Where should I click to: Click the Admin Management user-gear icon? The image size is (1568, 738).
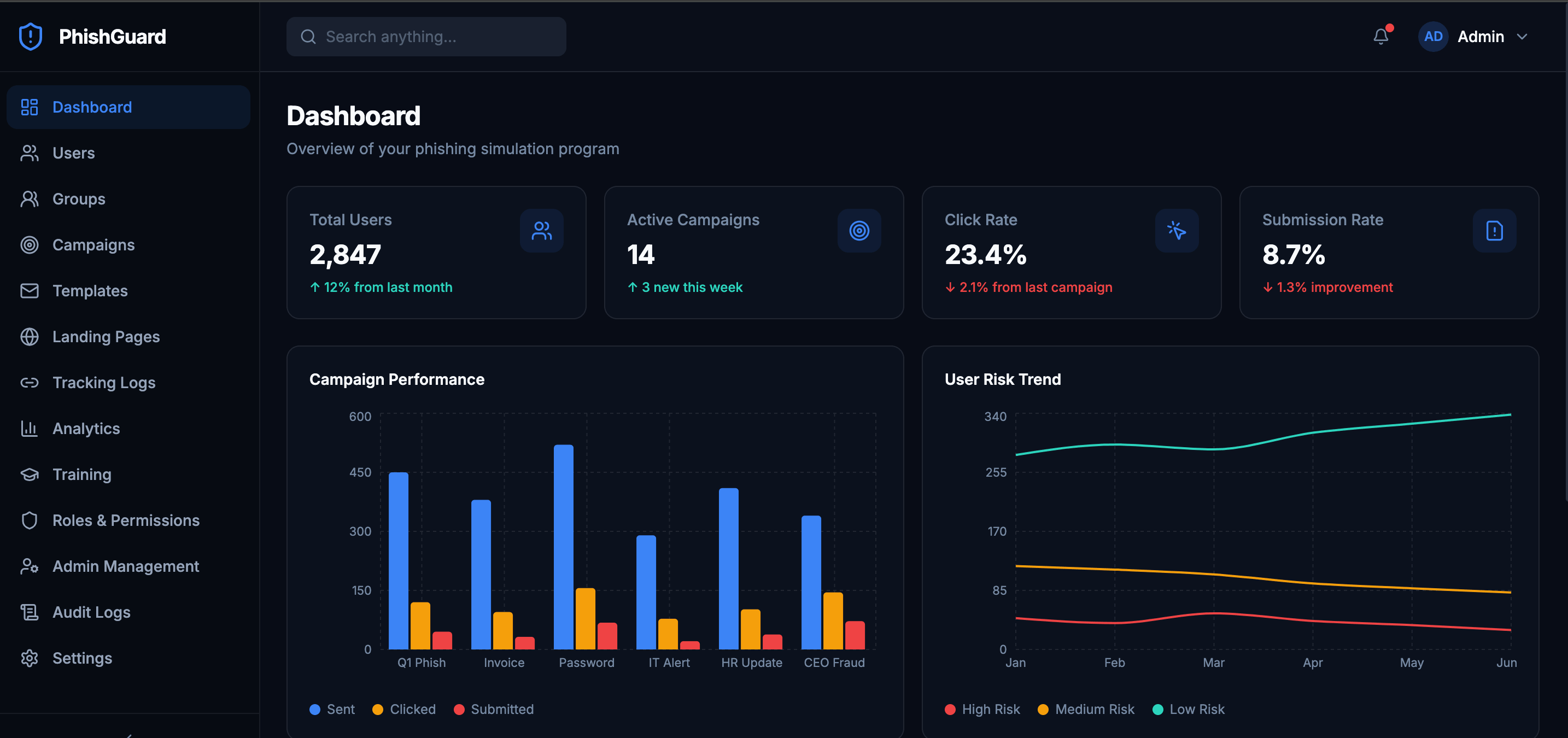click(x=29, y=566)
